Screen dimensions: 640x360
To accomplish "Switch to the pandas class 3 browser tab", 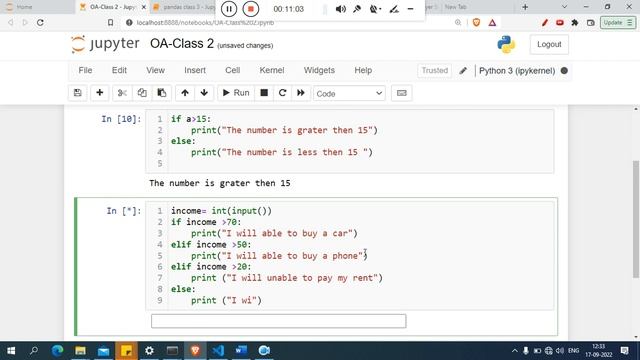I will (x=184, y=7).
